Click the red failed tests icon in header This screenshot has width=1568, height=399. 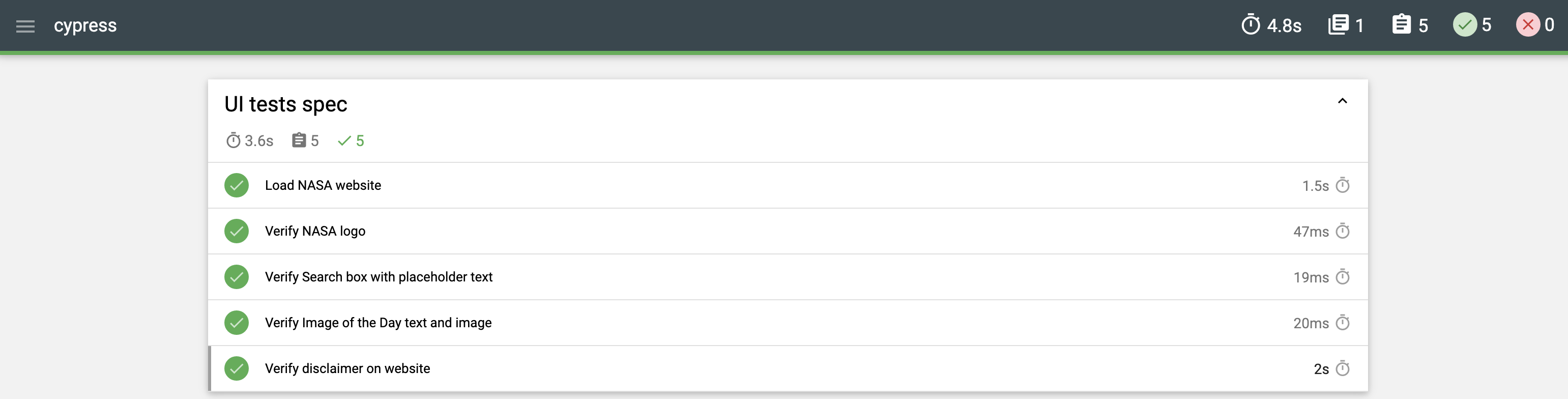click(1527, 25)
